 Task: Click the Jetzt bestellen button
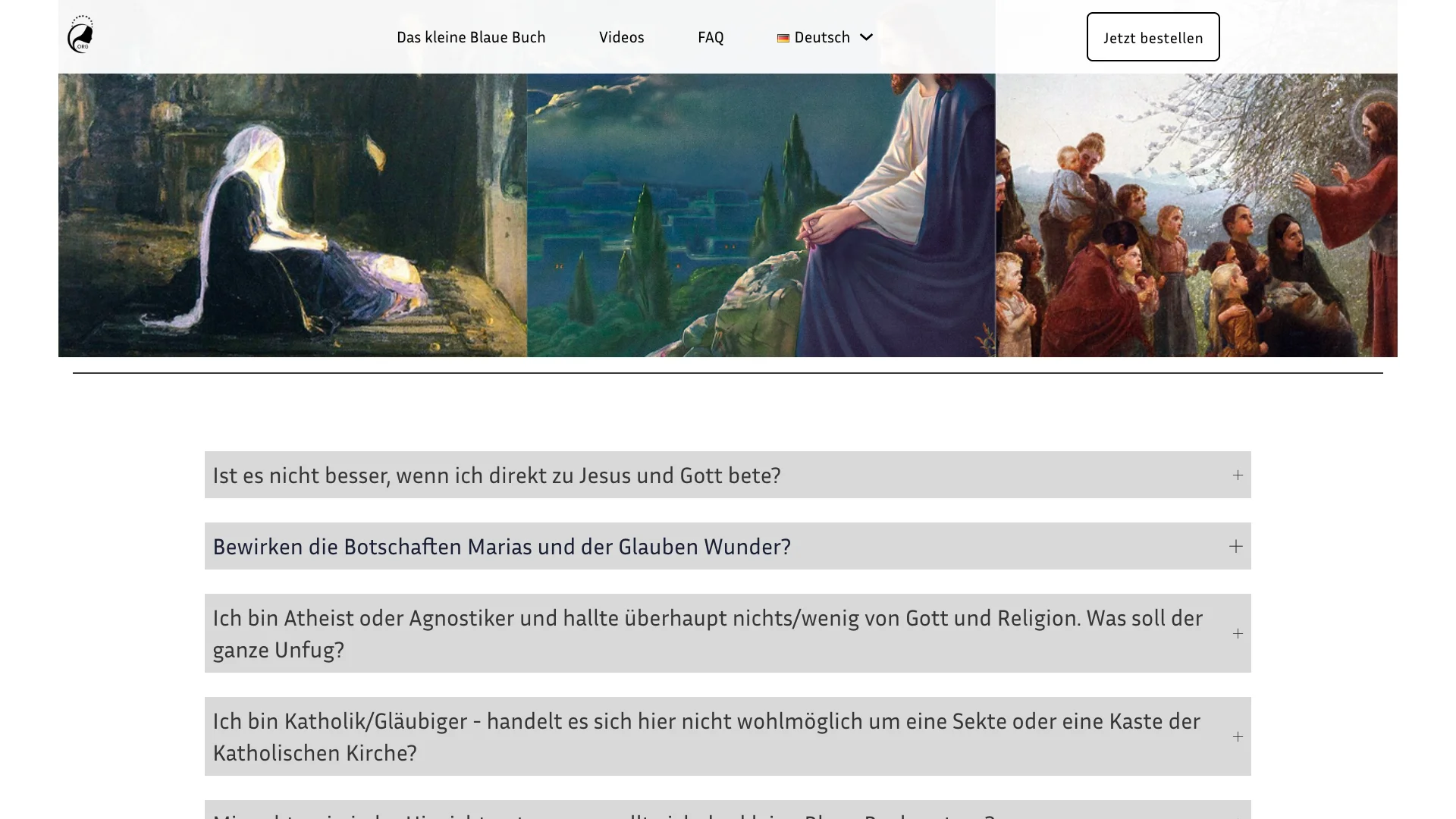pos(1153,37)
